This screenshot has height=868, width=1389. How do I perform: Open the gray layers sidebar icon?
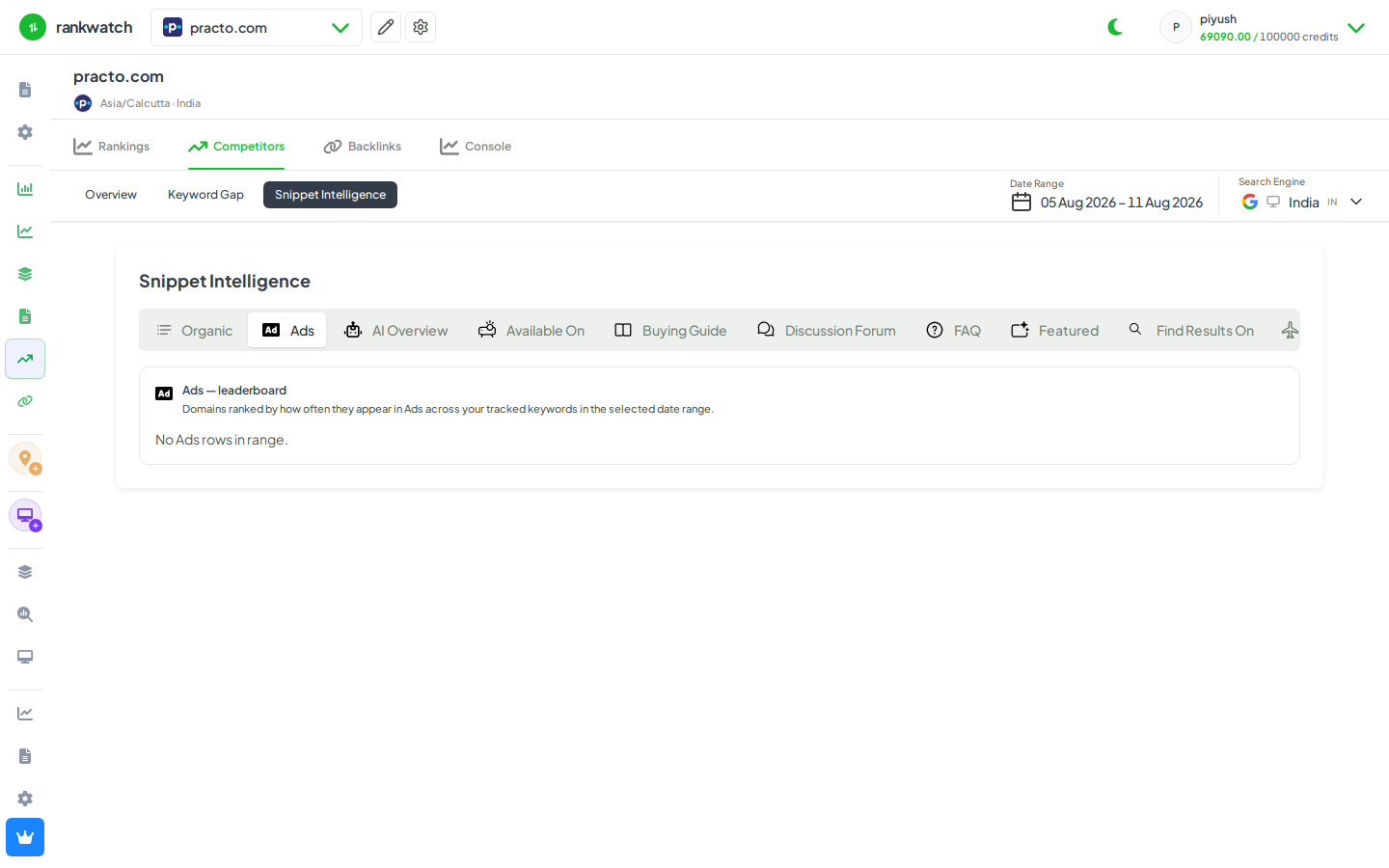pos(25,572)
